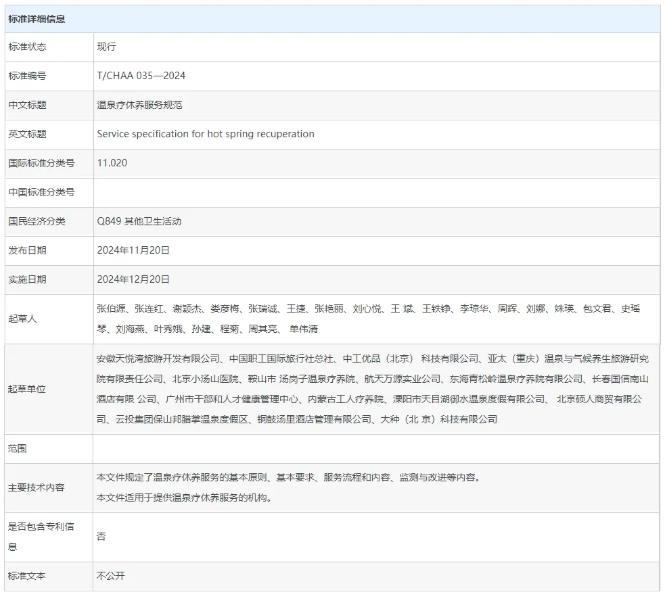Image resolution: width=667 pixels, height=599 pixels.
Task: Click the ICS classification value 11.020
Action: [x=112, y=163]
